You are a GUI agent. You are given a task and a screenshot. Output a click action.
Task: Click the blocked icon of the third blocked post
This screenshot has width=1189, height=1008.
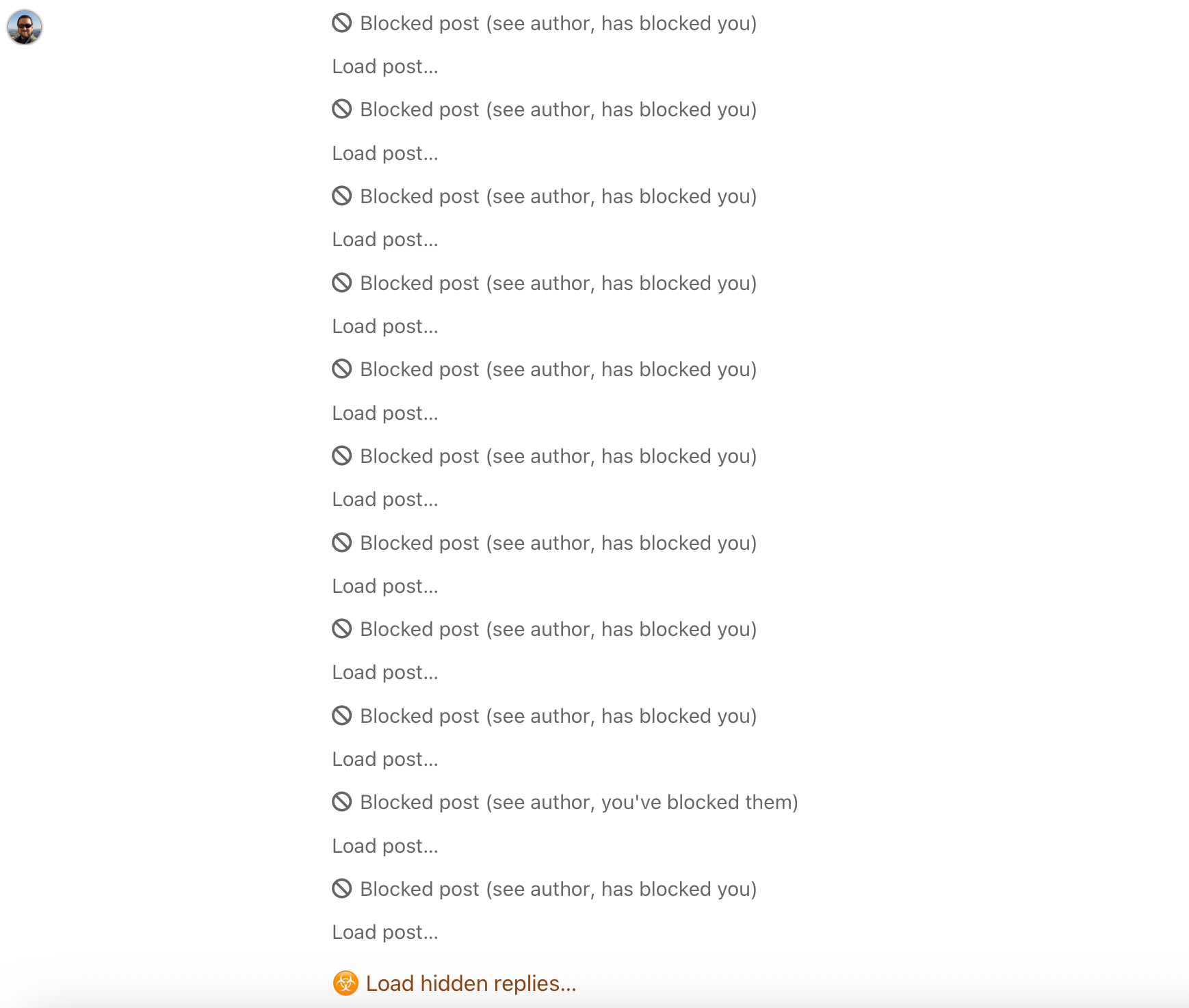tap(342, 196)
